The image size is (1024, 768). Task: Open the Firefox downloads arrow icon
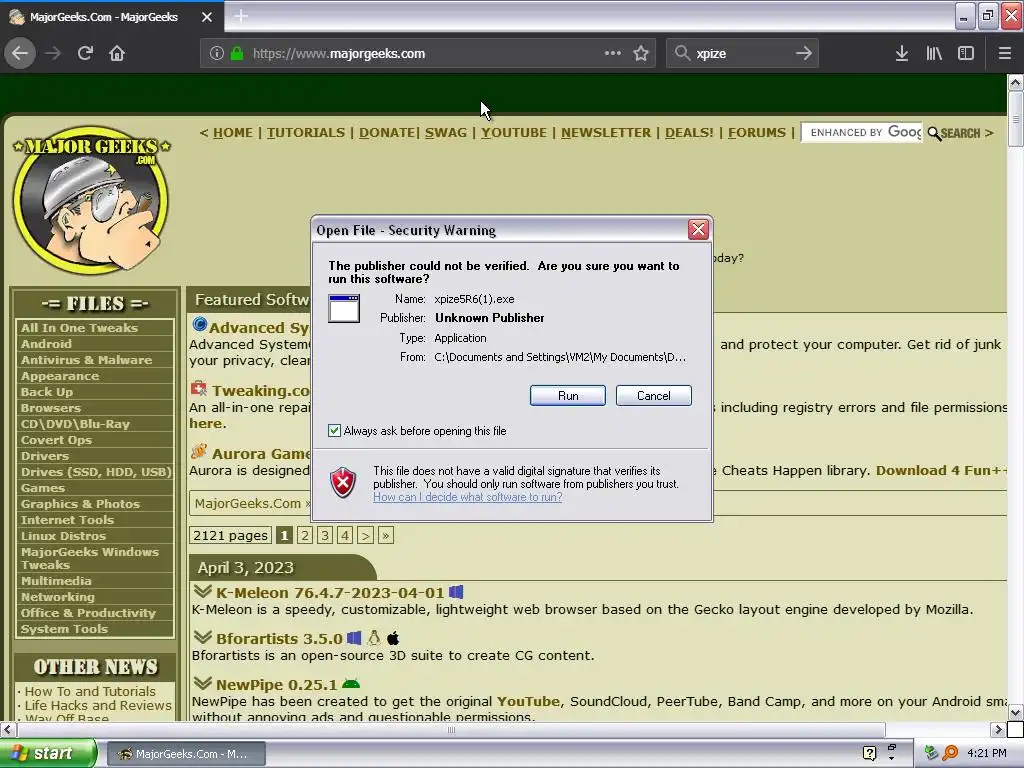(902, 54)
